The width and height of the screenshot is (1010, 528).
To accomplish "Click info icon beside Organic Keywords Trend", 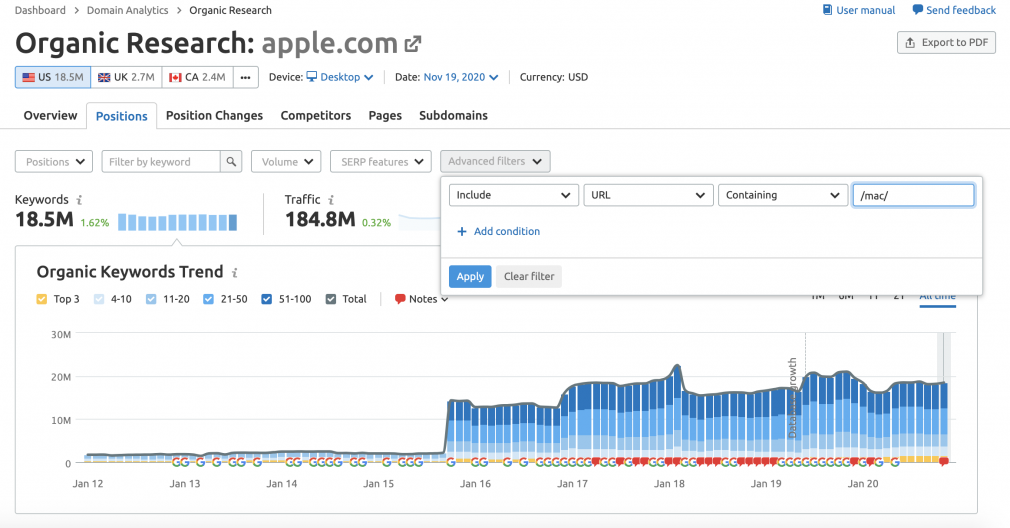I will (234, 273).
